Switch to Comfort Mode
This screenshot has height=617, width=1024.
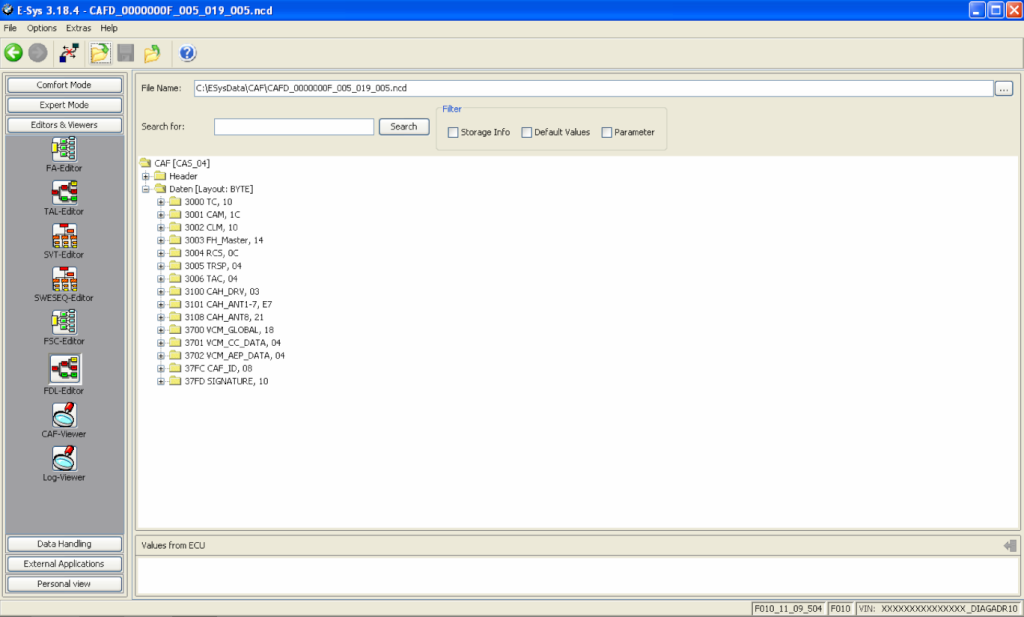click(64, 85)
